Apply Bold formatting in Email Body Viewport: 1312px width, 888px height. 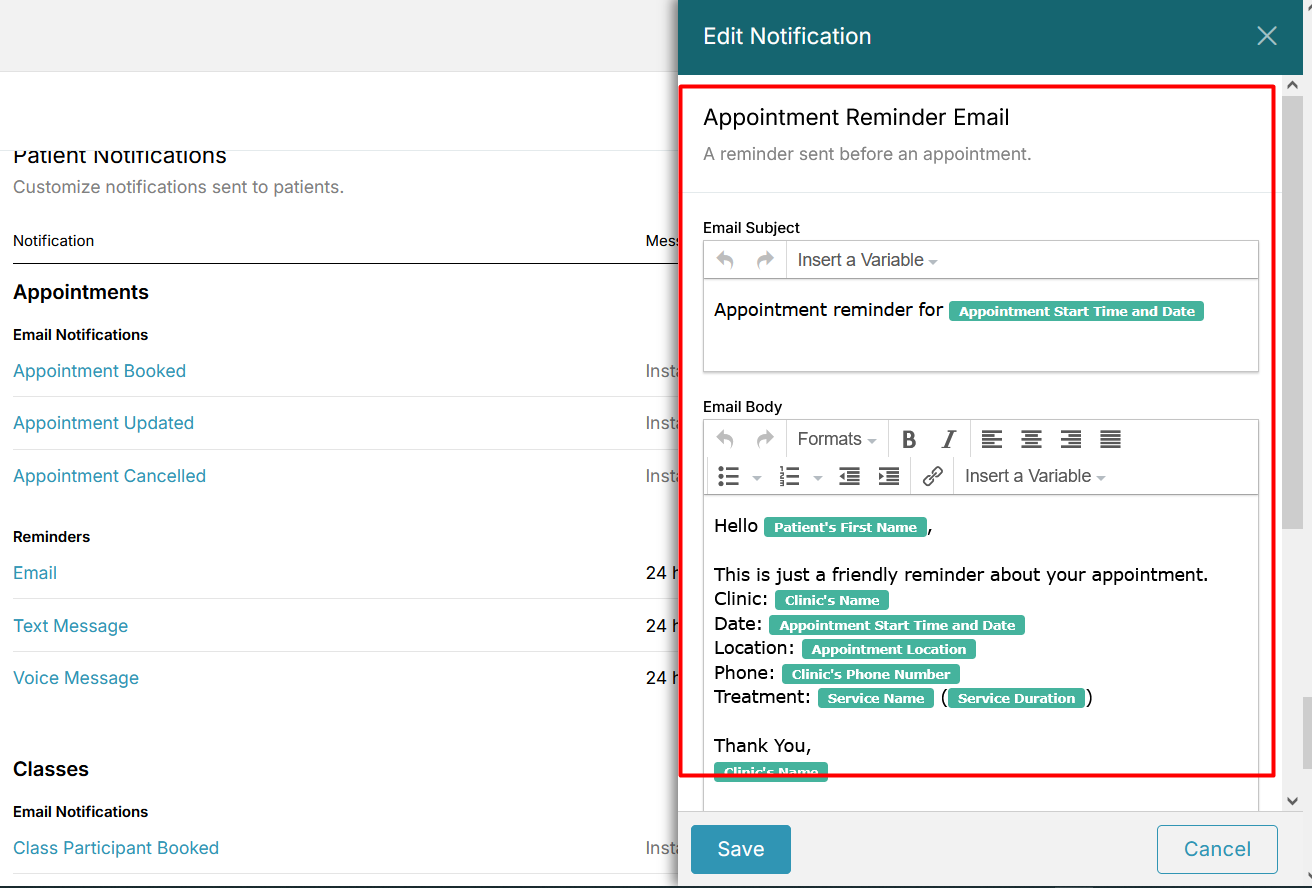click(x=908, y=439)
